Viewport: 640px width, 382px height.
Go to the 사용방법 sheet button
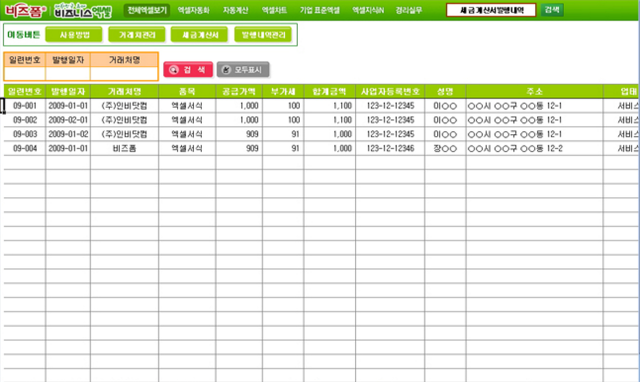(74, 35)
